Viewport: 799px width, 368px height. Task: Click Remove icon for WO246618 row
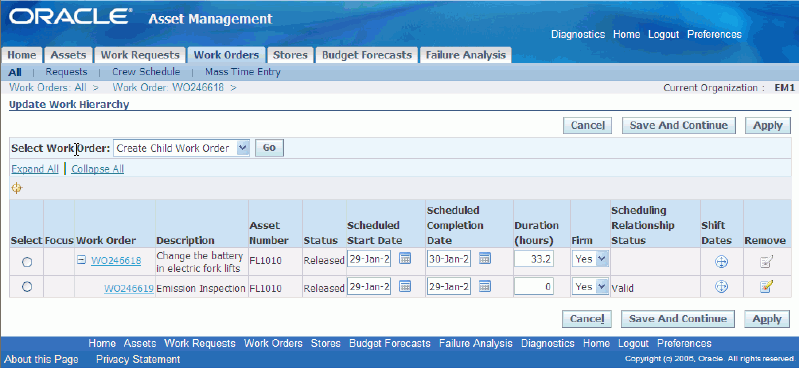coord(766,262)
